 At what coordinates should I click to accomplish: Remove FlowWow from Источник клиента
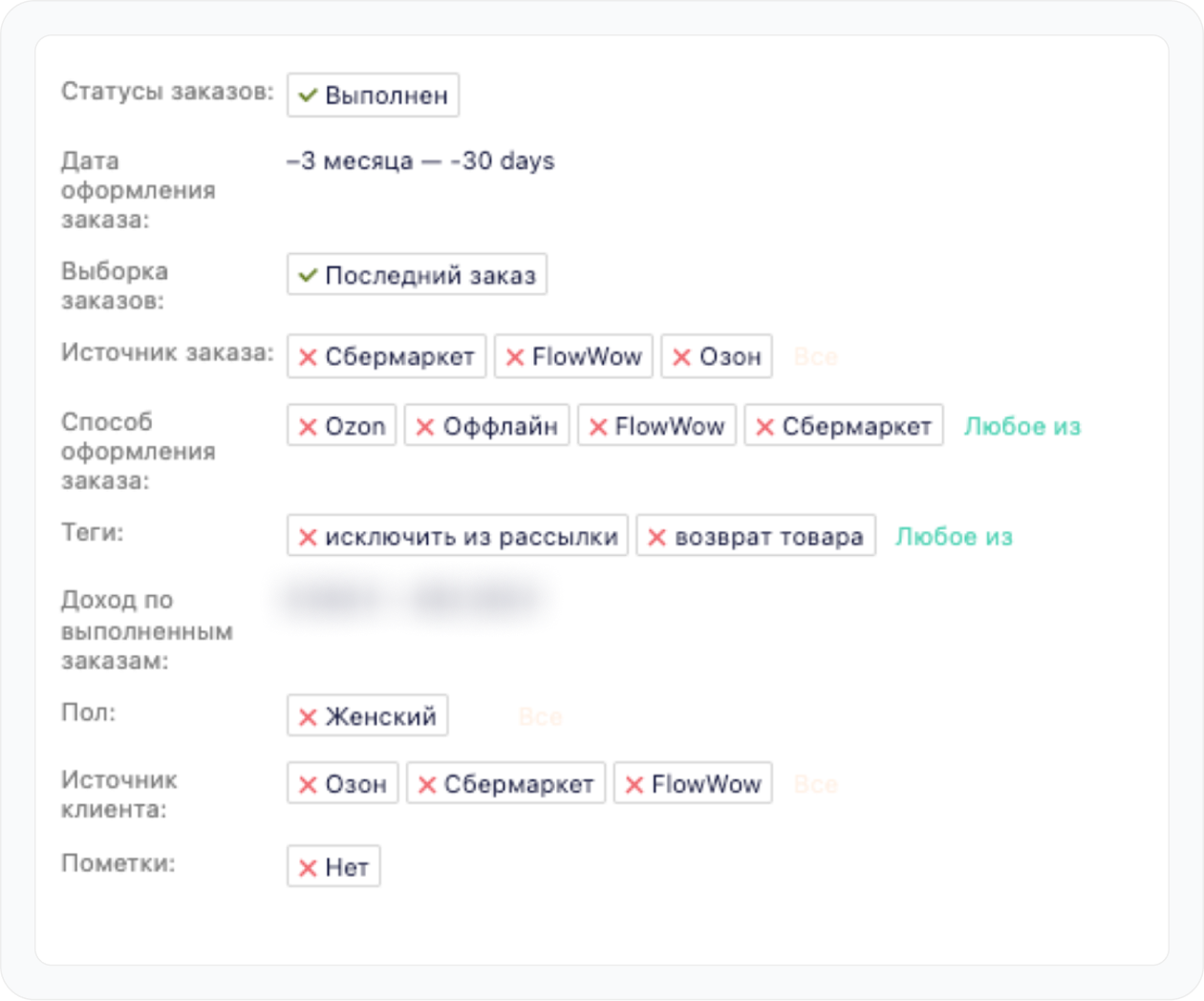tap(634, 785)
